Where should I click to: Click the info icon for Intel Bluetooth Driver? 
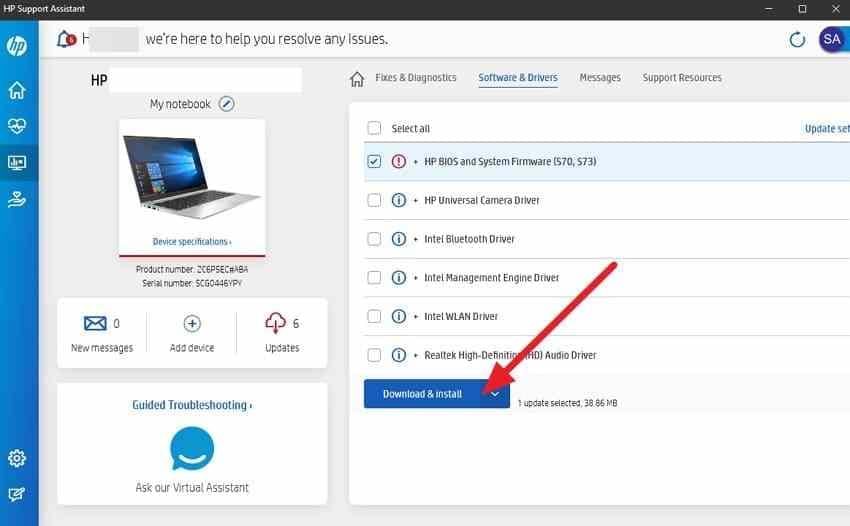(x=398, y=239)
